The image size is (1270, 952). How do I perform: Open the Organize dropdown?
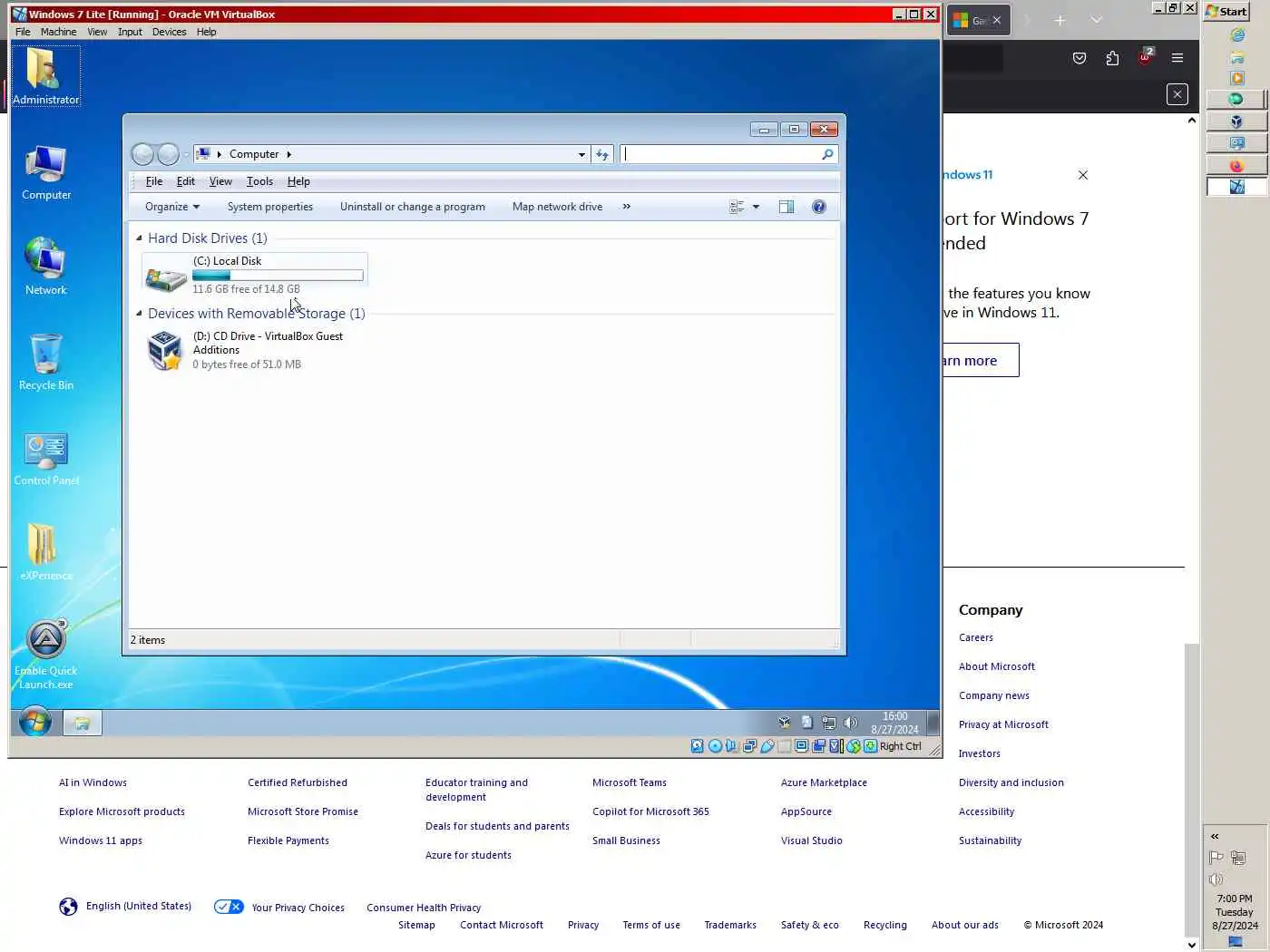pyautogui.click(x=172, y=207)
